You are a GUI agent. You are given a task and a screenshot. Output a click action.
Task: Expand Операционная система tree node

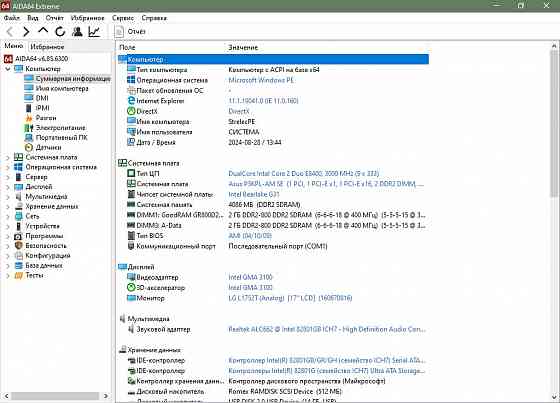pos(8,167)
